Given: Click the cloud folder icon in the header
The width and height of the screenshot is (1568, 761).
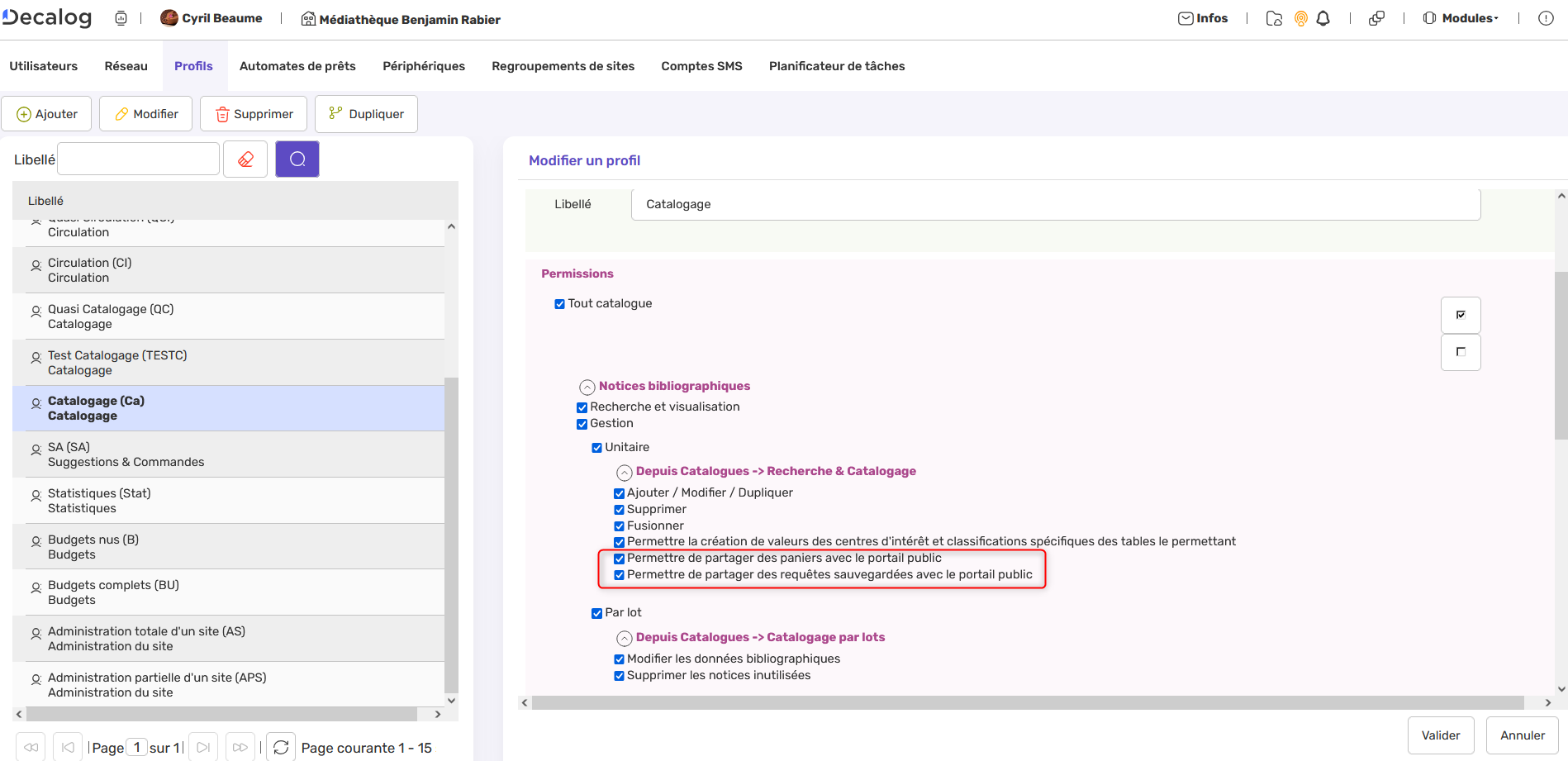Looking at the screenshot, I should click(x=1273, y=17).
